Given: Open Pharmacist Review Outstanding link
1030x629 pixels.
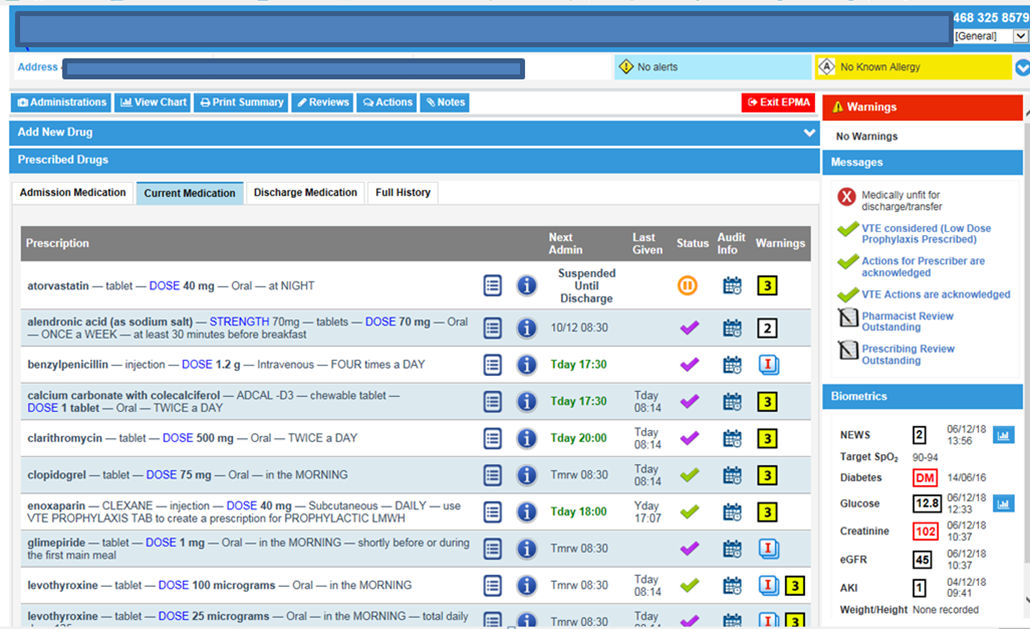Looking at the screenshot, I should (907, 322).
